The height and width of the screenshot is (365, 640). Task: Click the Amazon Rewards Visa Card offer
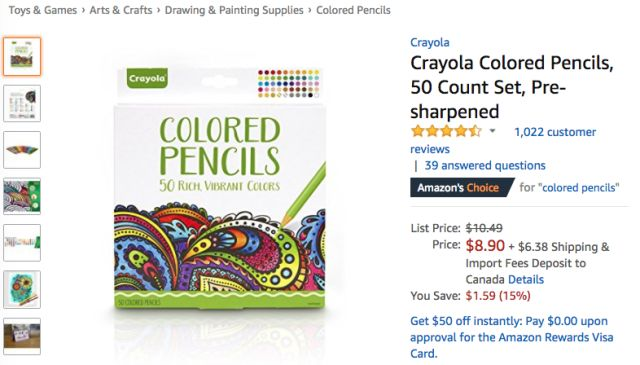tap(512, 337)
